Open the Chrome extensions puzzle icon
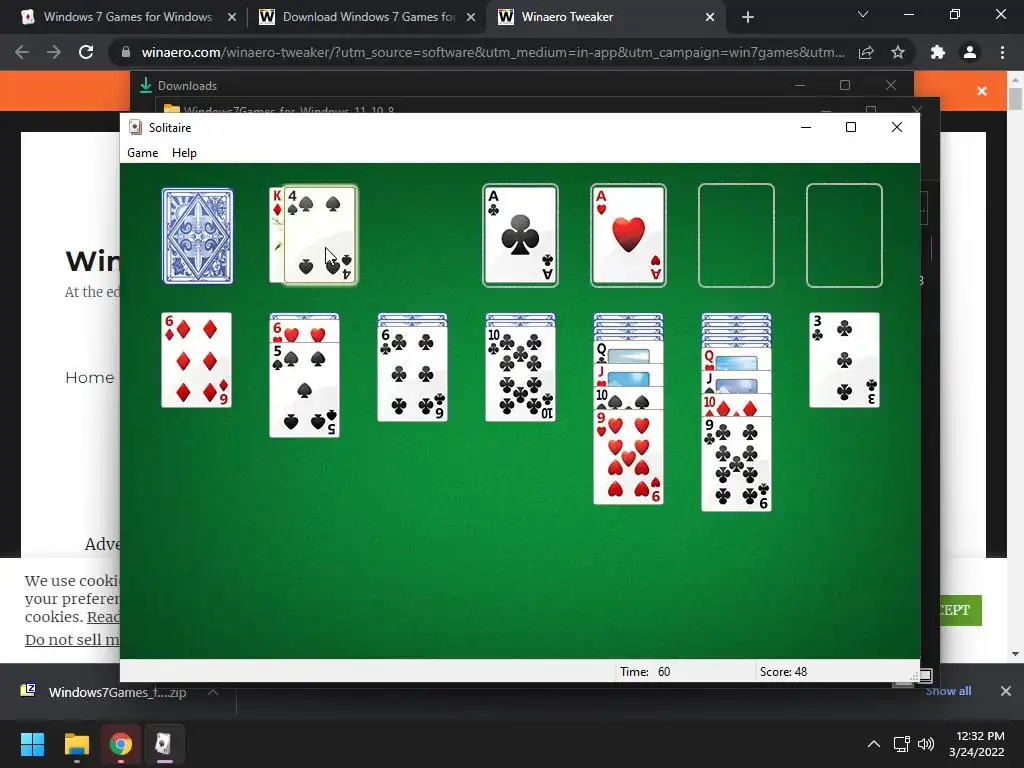This screenshot has width=1024, height=768. click(938, 52)
